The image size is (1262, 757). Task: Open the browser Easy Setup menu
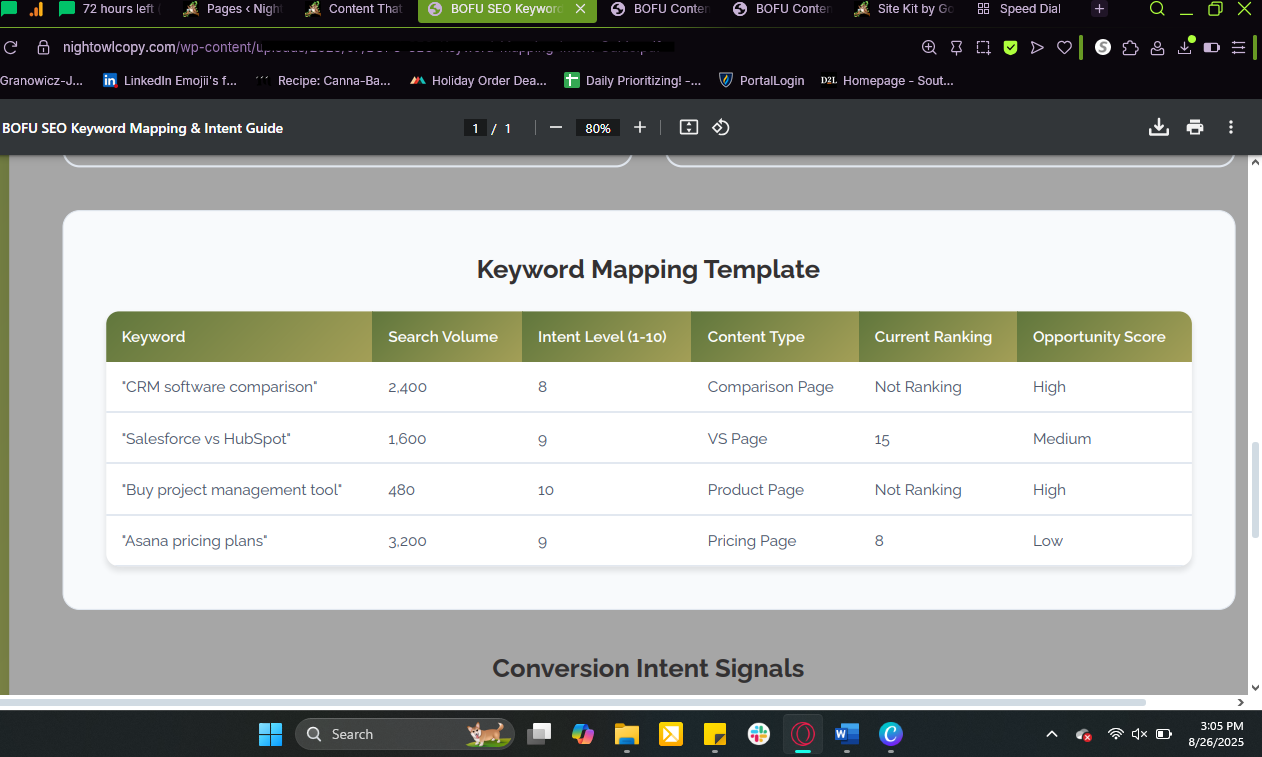click(x=1239, y=48)
